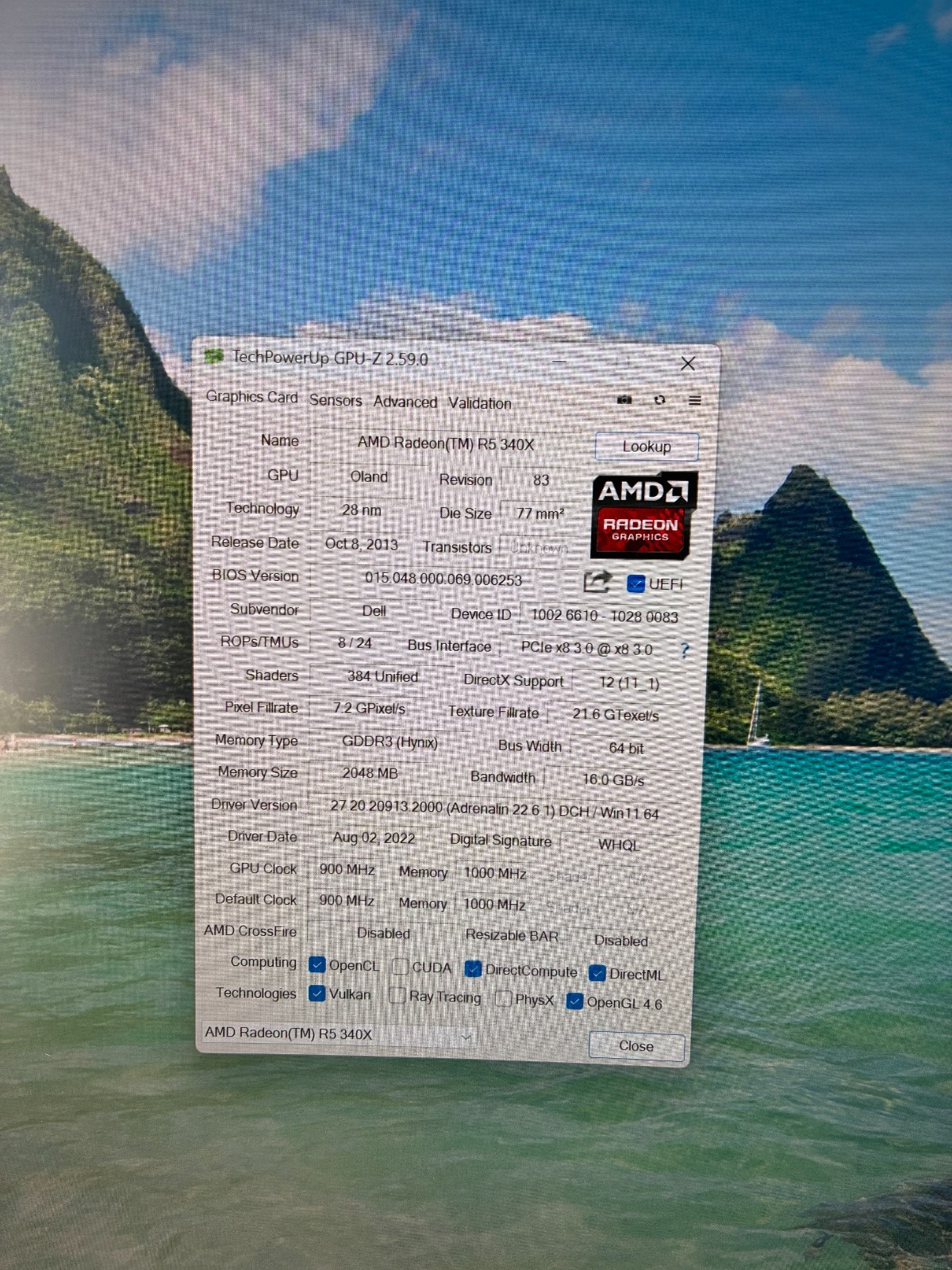Click the Texture Fillrate 21.6 GTexel/s field
This screenshot has height=1270, width=952.
click(x=616, y=714)
